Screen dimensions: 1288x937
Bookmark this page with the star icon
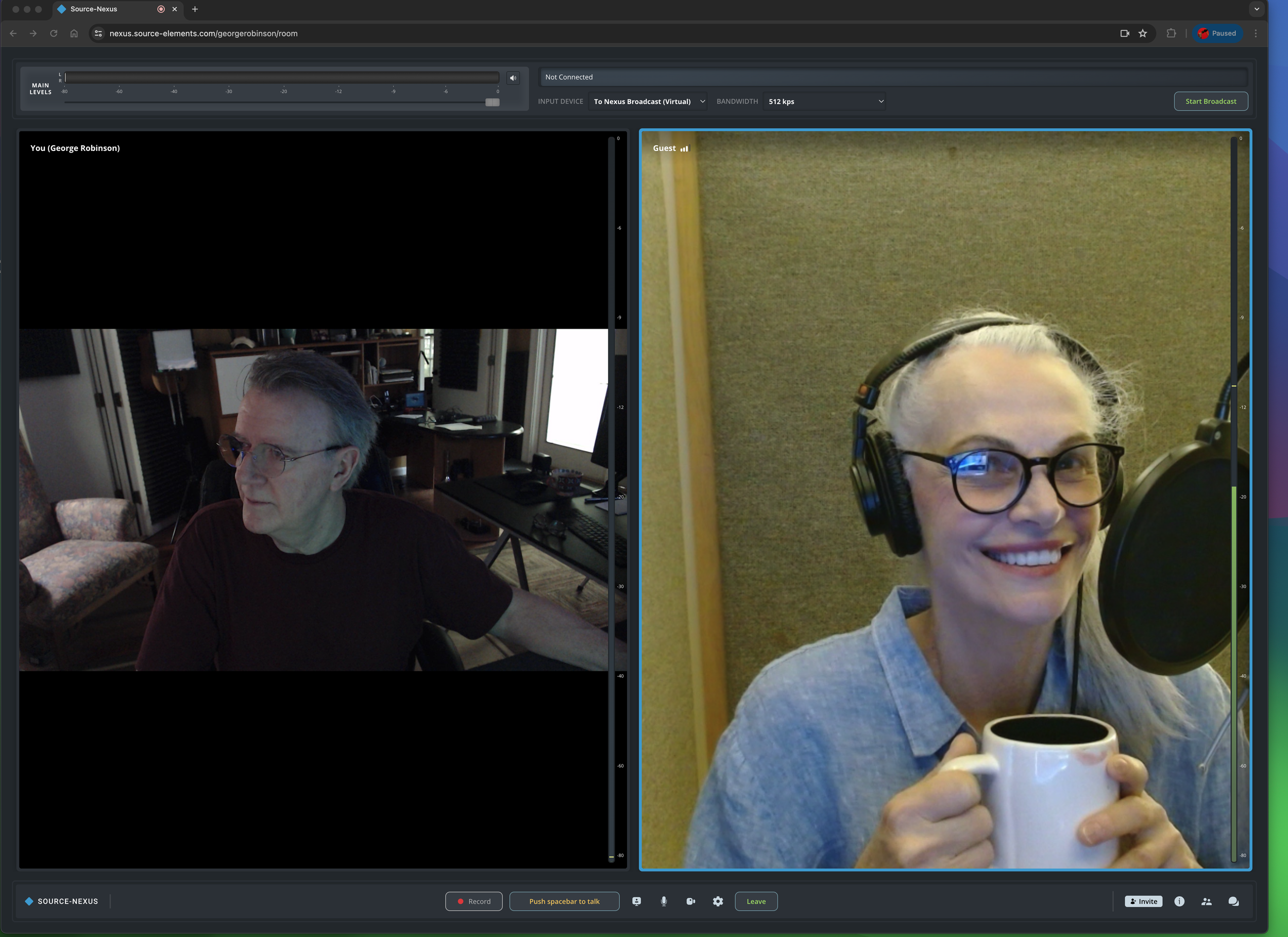tap(1143, 33)
